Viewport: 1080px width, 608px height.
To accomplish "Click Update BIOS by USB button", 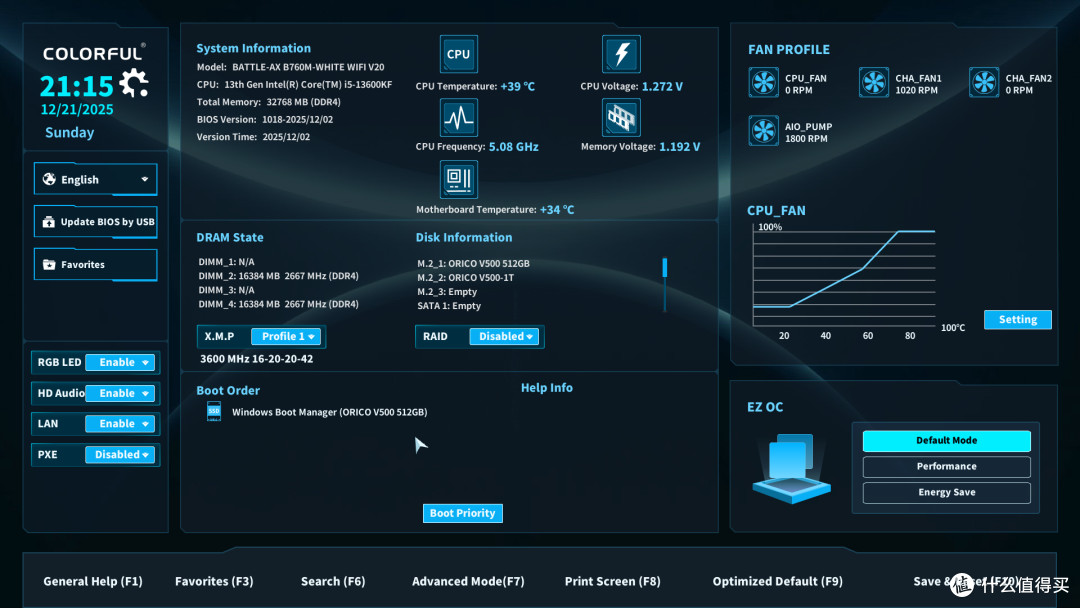I will click(x=95, y=222).
